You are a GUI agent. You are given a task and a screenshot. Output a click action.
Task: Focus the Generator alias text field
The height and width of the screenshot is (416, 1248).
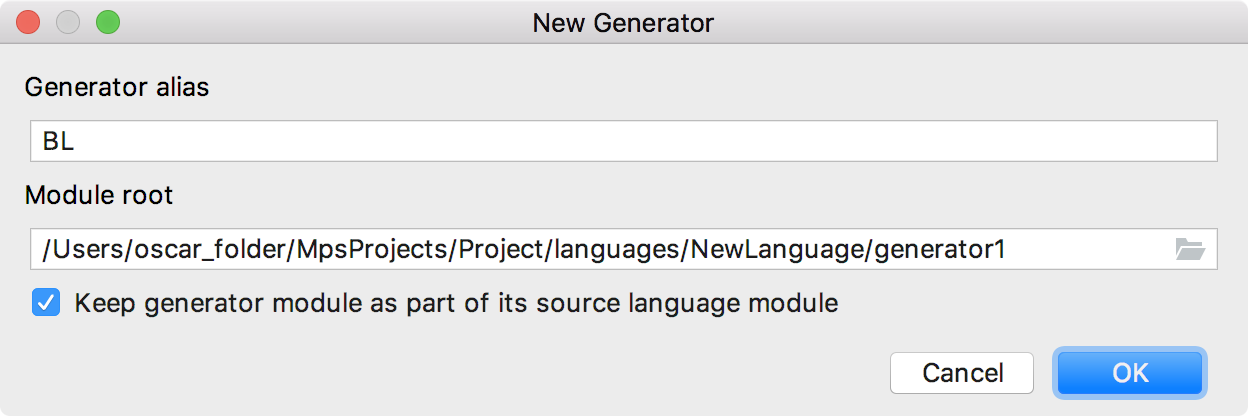(624, 142)
